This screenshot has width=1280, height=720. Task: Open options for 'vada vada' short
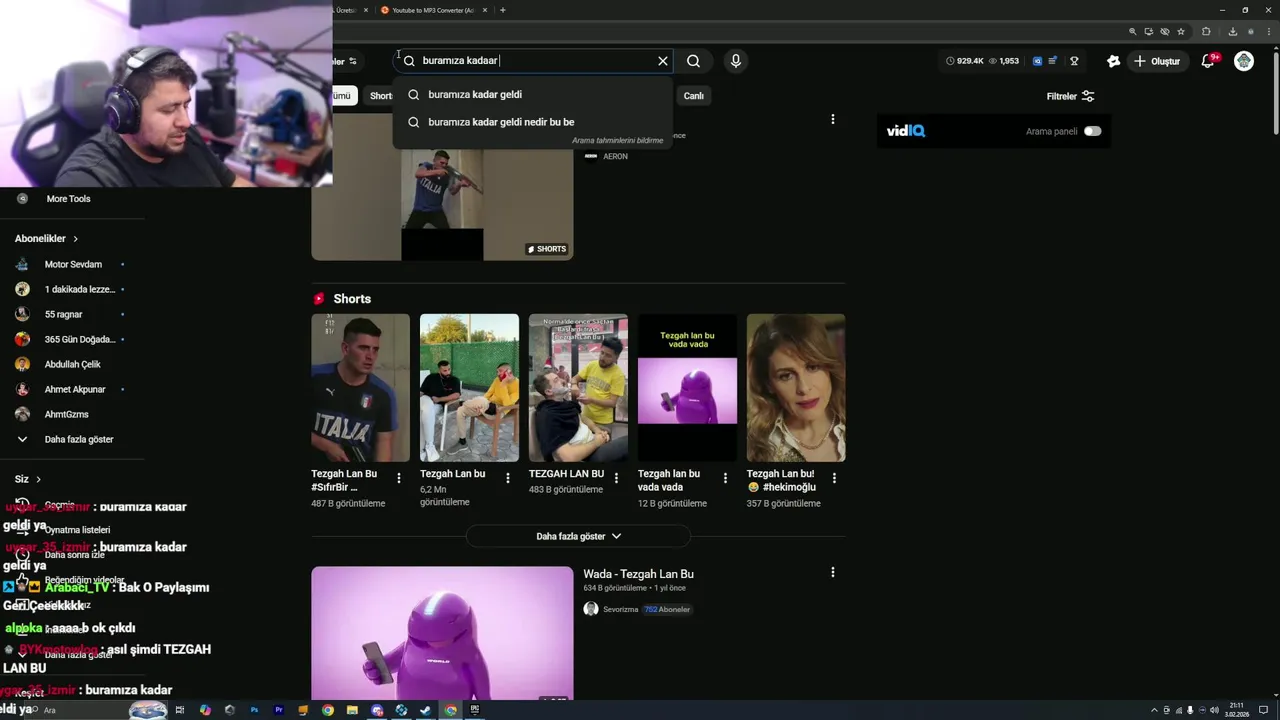(x=725, y=478)
